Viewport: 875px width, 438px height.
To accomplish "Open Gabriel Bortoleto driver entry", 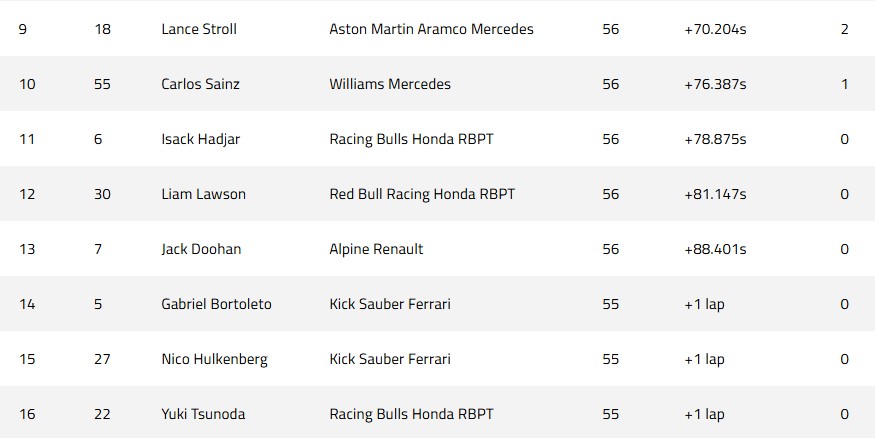I will pos(216,304).
